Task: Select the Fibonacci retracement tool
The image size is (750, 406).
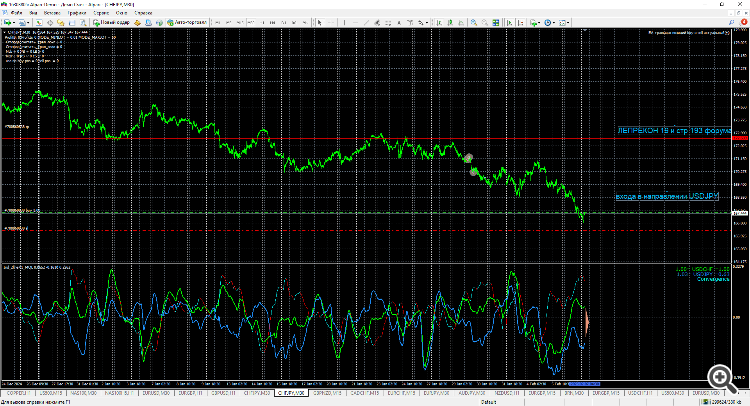Action: 388,22
